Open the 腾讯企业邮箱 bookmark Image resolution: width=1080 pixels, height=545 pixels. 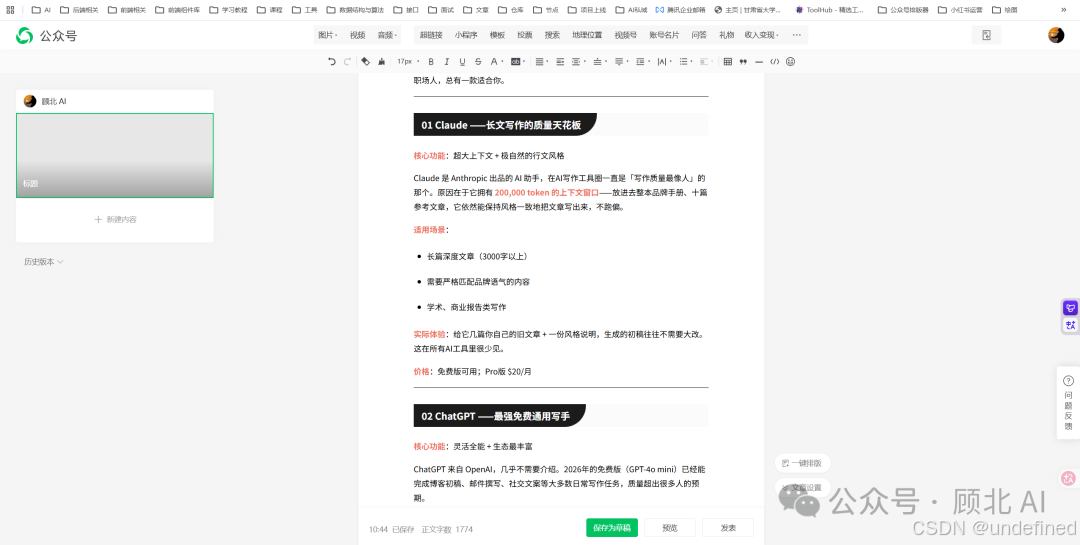click(680, 10)
